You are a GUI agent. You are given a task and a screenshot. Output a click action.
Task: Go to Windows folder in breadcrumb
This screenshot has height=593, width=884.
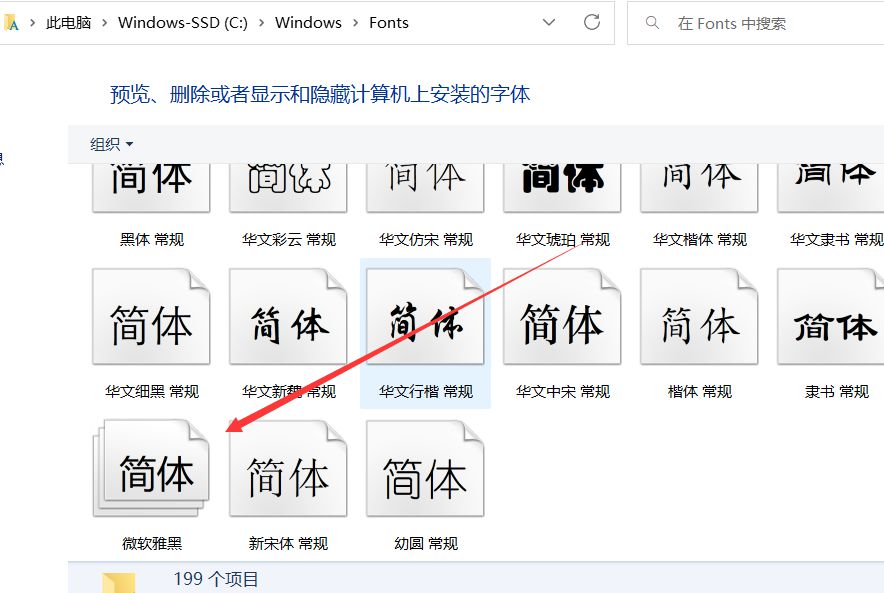click(x=308, y=23)
